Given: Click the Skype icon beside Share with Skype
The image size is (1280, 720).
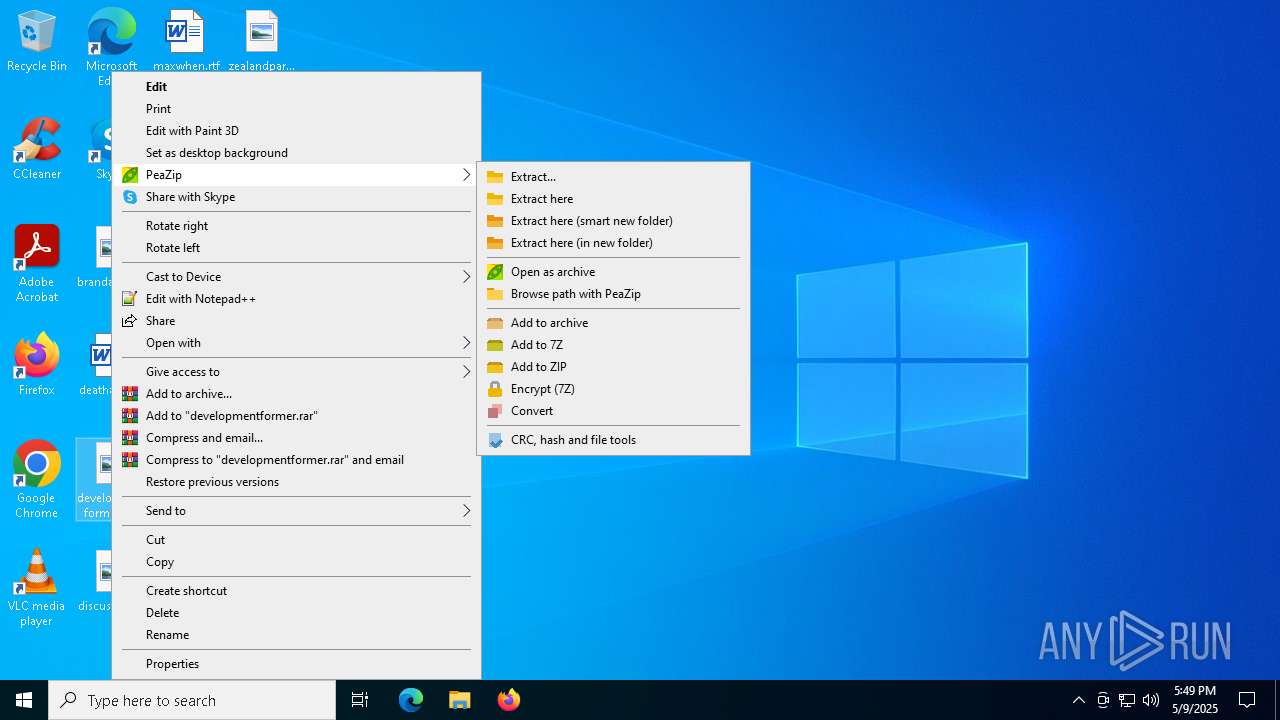Looking at the screenshot, I should coord(130,197).
